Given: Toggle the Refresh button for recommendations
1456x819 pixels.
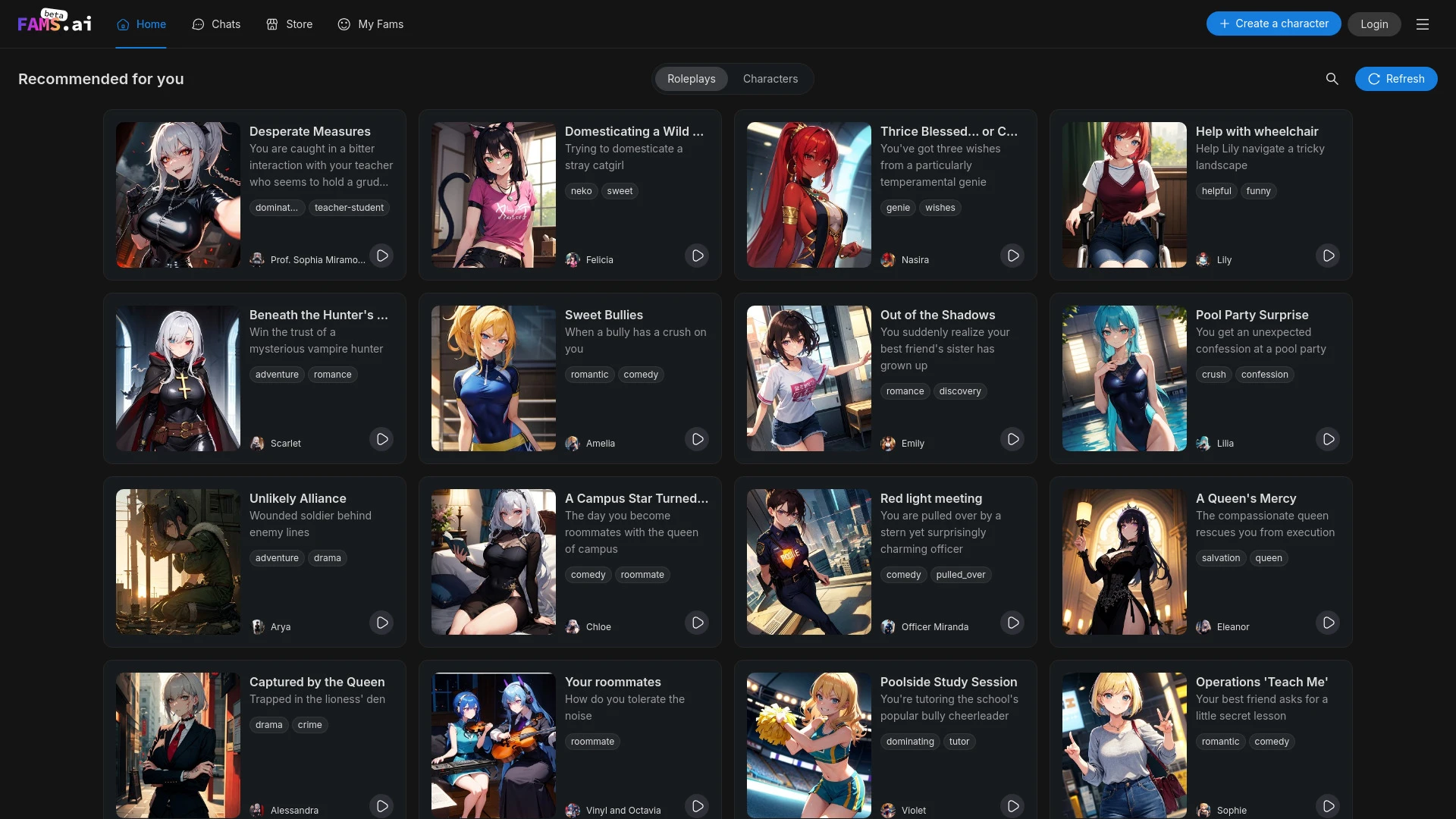Looking at the screenshot, I should pyautogui.click(x=1396, y=79).
